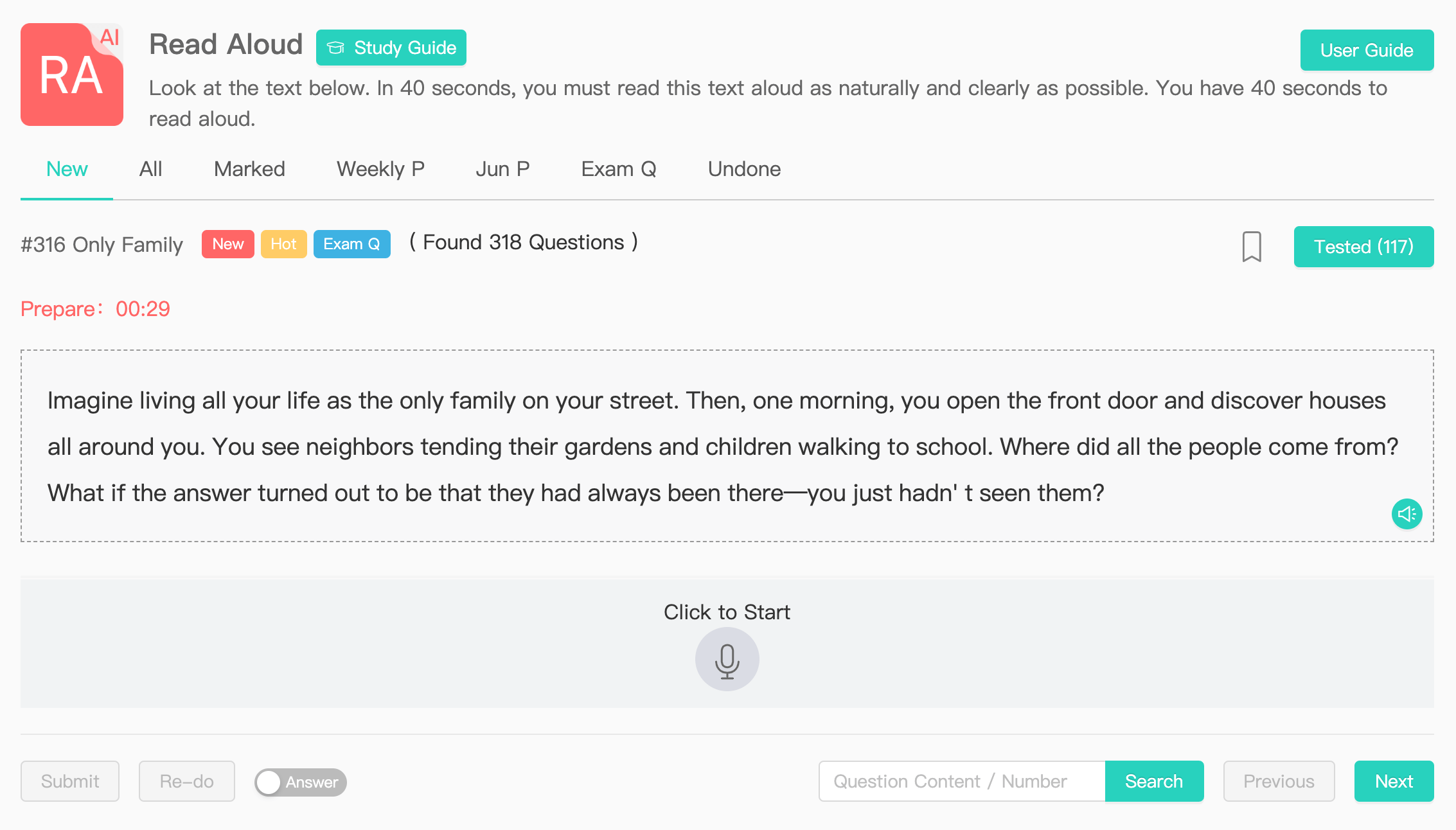Click the Question Content / Number search field

click(x=961, y=781)
